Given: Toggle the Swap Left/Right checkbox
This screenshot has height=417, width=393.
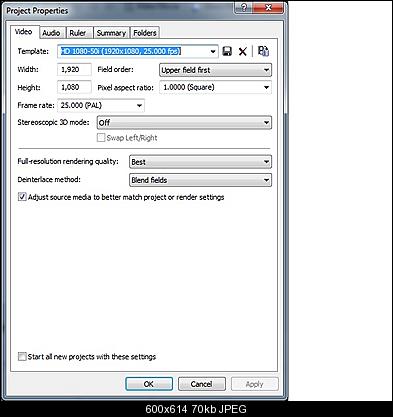Looking at the screenshot, I should pos(101,138).
